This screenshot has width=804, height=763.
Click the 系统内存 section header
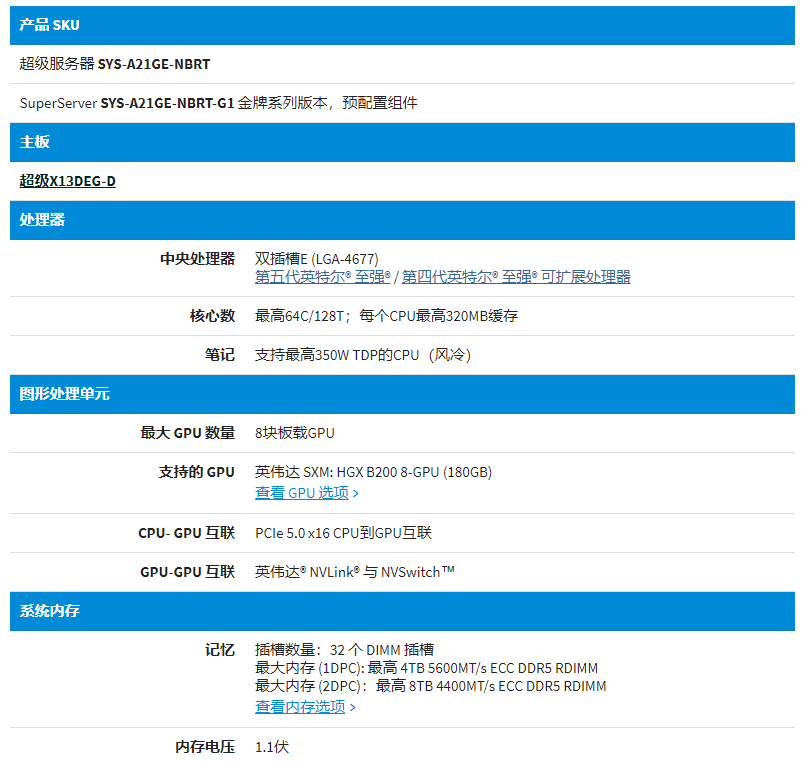coord(403,611)
